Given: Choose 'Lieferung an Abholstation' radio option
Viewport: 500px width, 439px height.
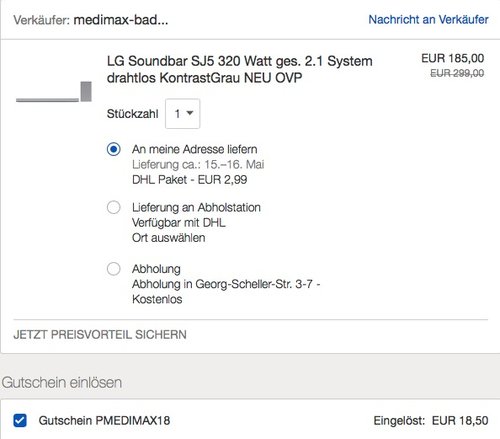Looking at the screenshot, I should coord(114,207).
